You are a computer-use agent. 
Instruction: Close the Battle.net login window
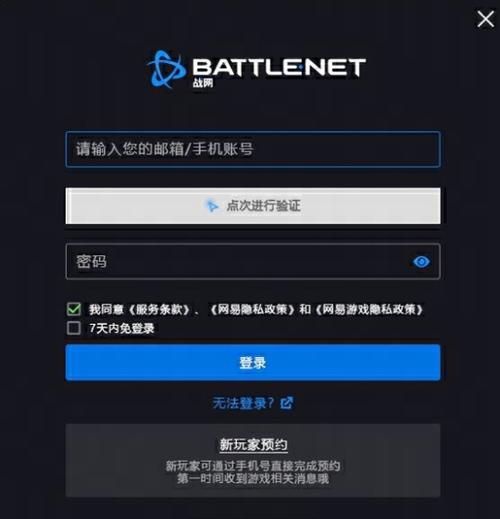tap(485, 19)
